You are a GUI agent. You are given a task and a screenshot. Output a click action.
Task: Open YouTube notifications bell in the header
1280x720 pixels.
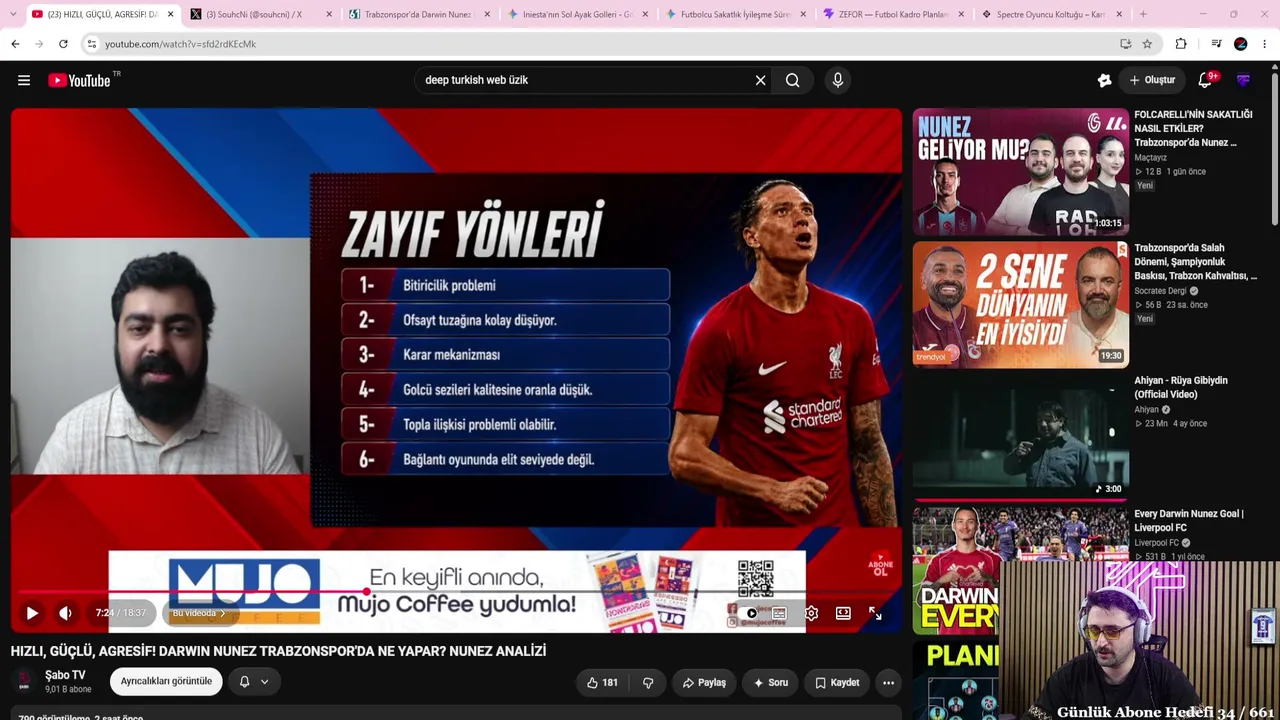pos(1205,80)
